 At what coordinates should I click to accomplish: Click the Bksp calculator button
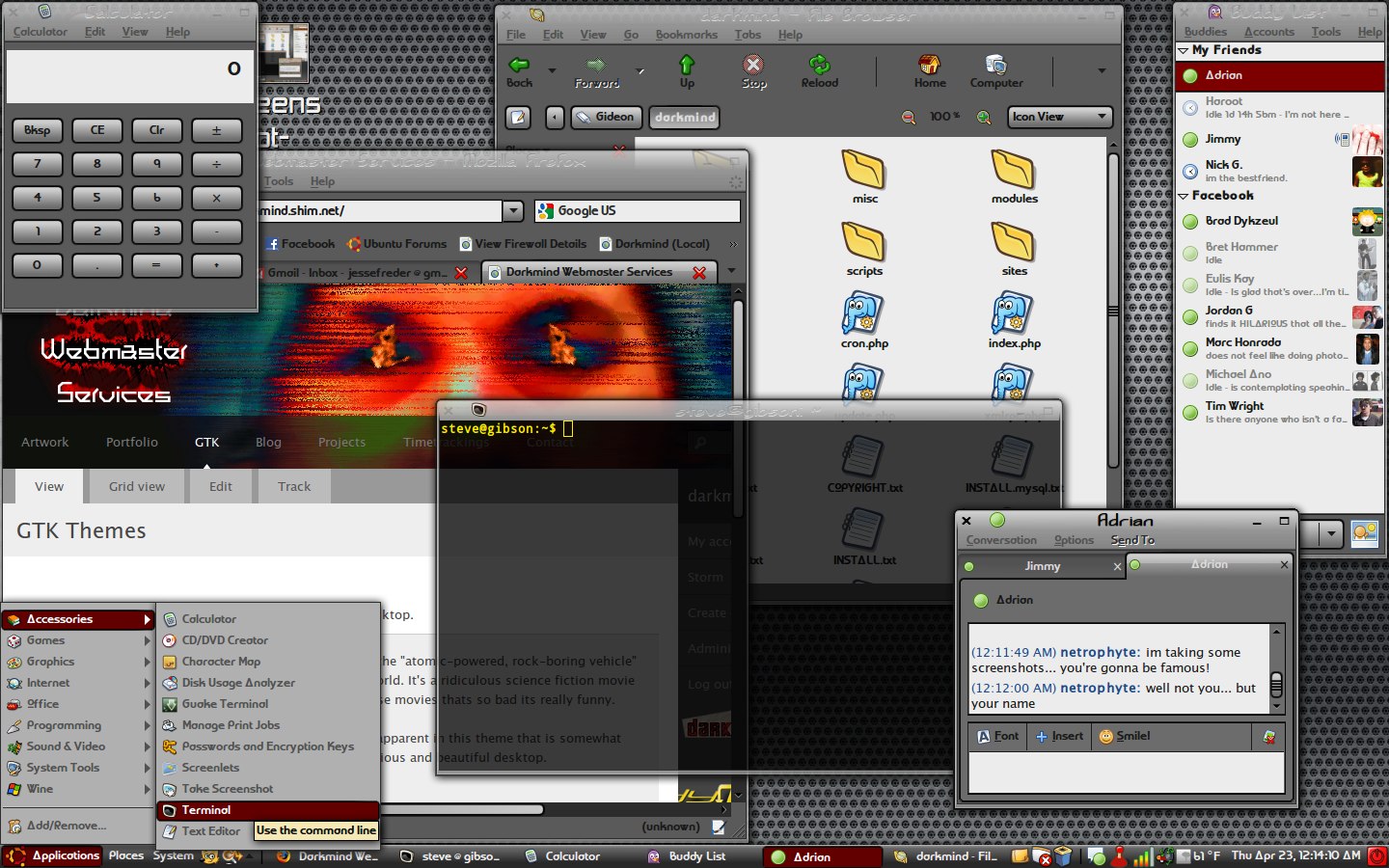tap(38, 130)
